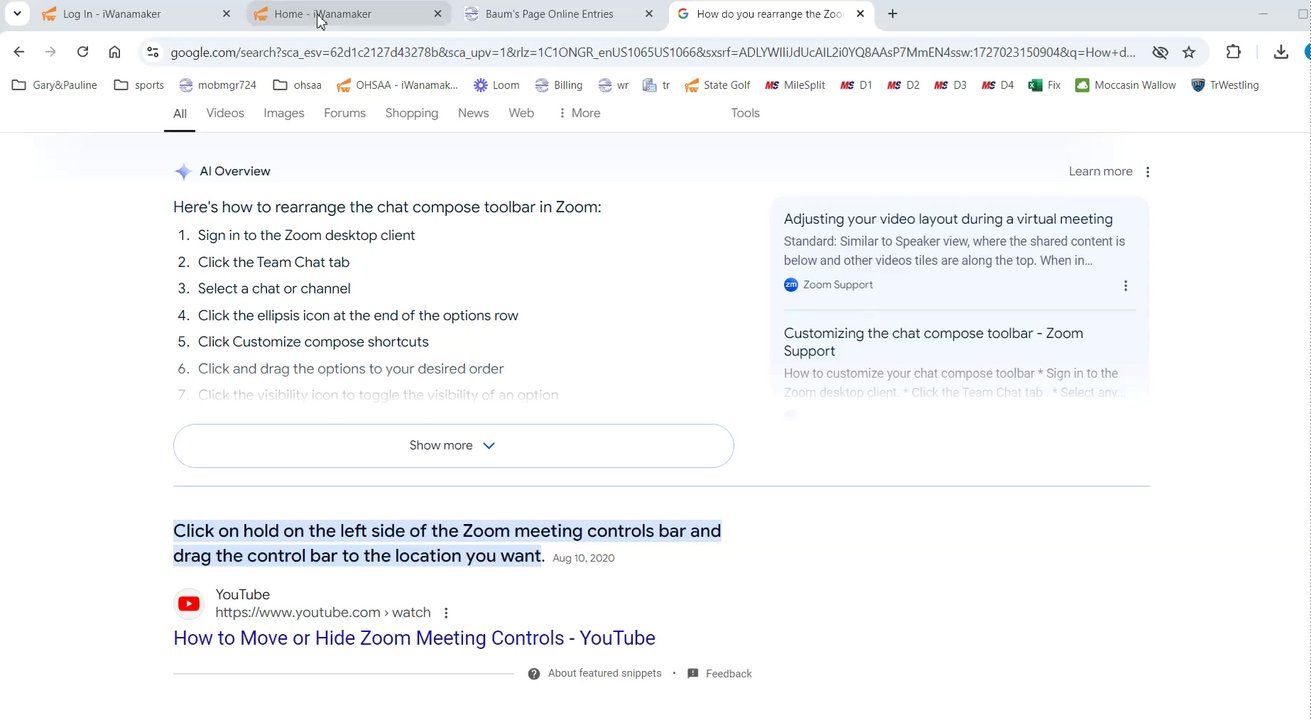Viewport: 1311px width, 720px height.
Task: Go back to the previous page
Action: [x=19, y=52]
